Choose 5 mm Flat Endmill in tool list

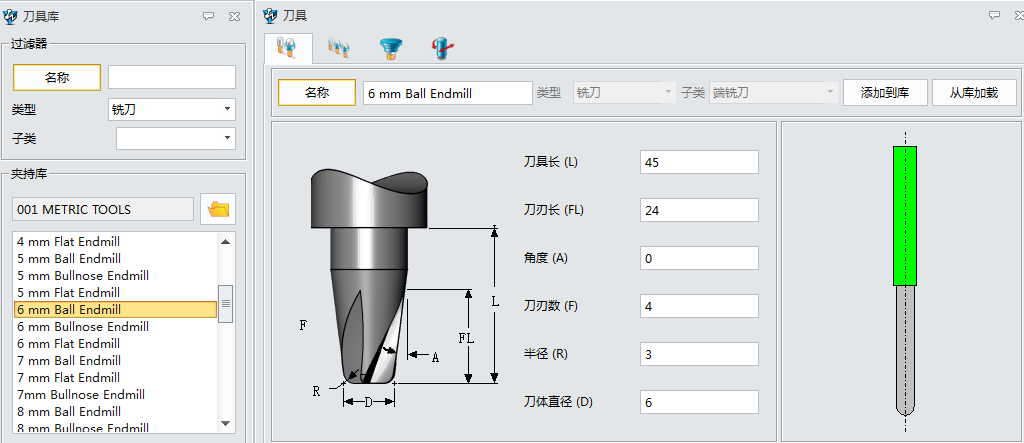(x=68, y=292)
